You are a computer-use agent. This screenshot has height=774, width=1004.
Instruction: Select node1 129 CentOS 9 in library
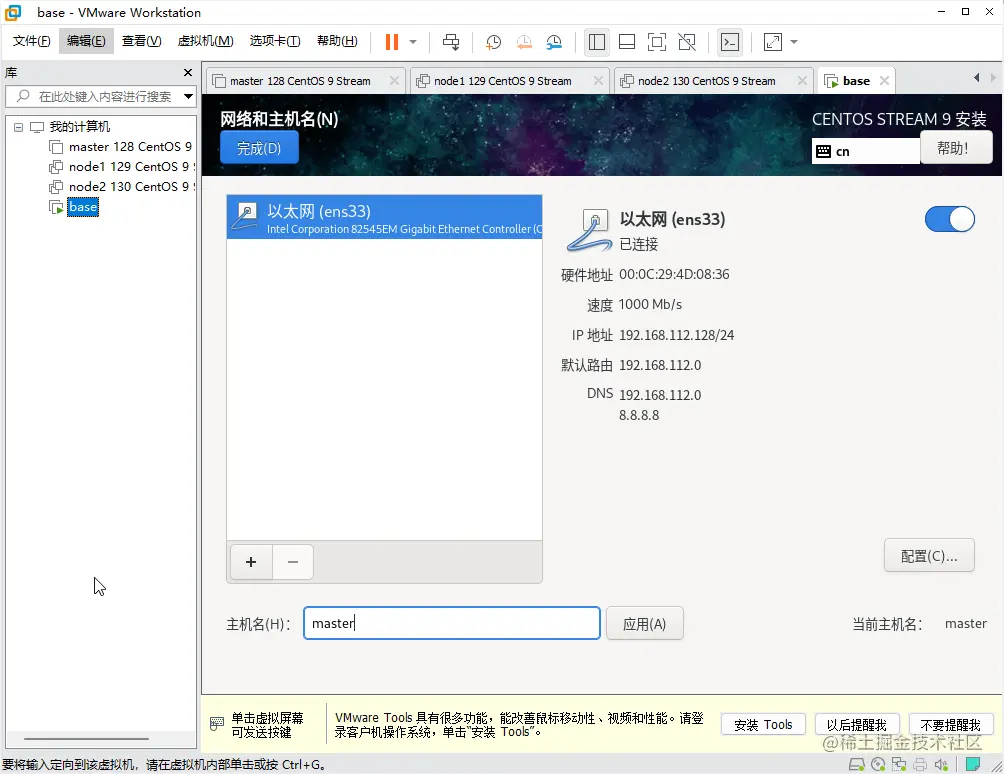121,166
